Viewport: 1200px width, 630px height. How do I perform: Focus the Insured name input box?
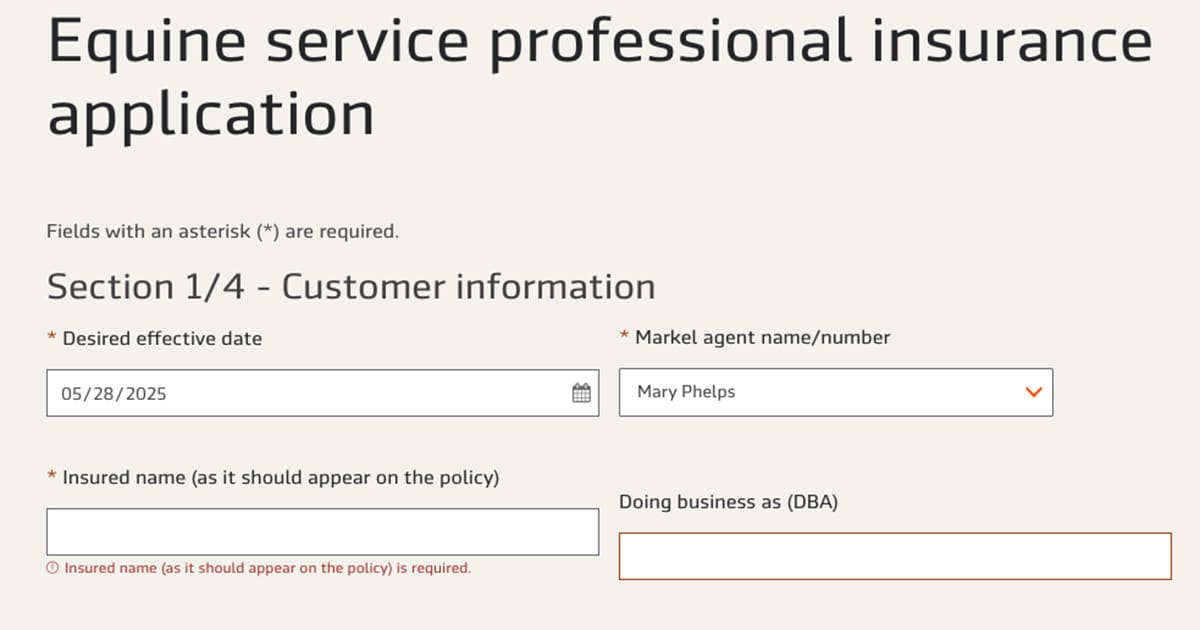coord(322,531)
